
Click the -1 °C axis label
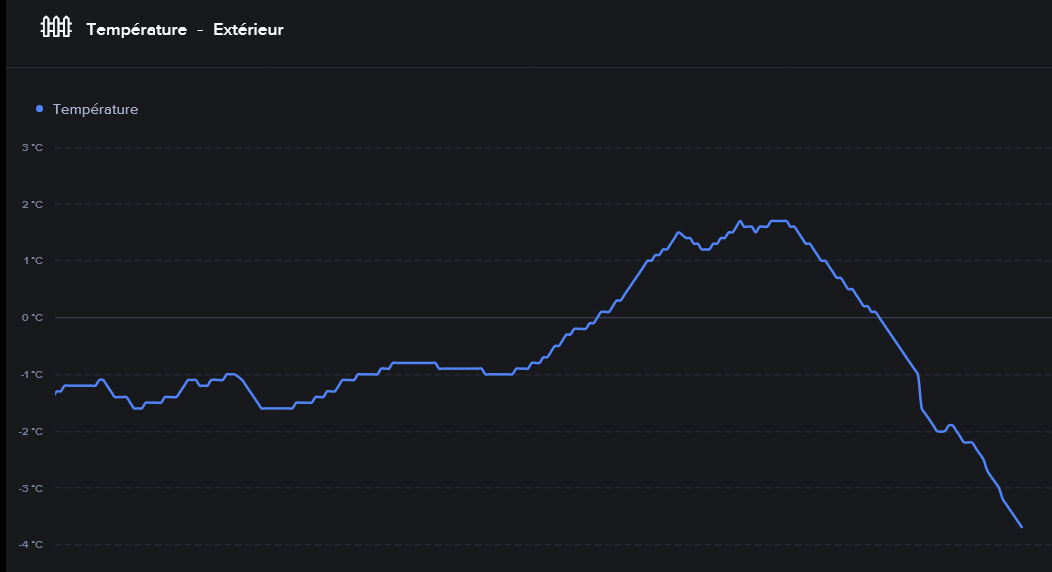coord(32,374)
